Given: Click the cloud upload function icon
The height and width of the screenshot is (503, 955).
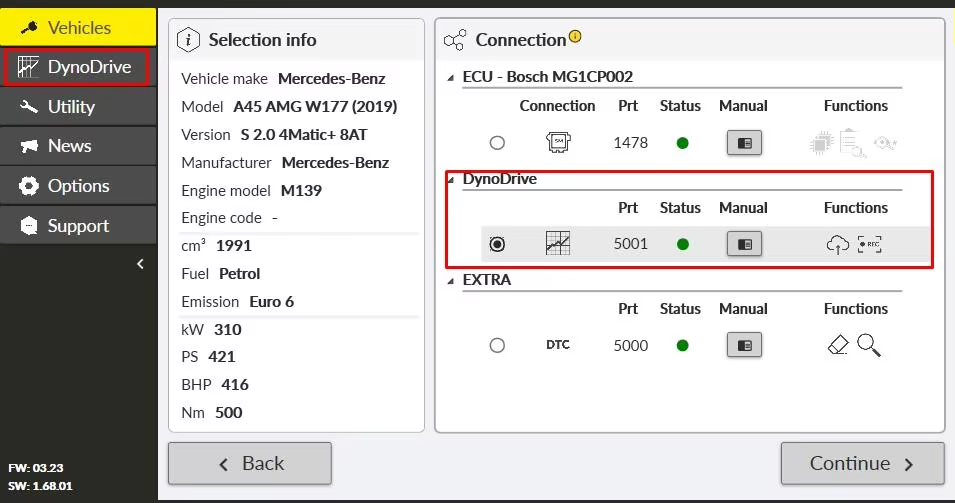Looking at the screenshot, I should point(836,244).
